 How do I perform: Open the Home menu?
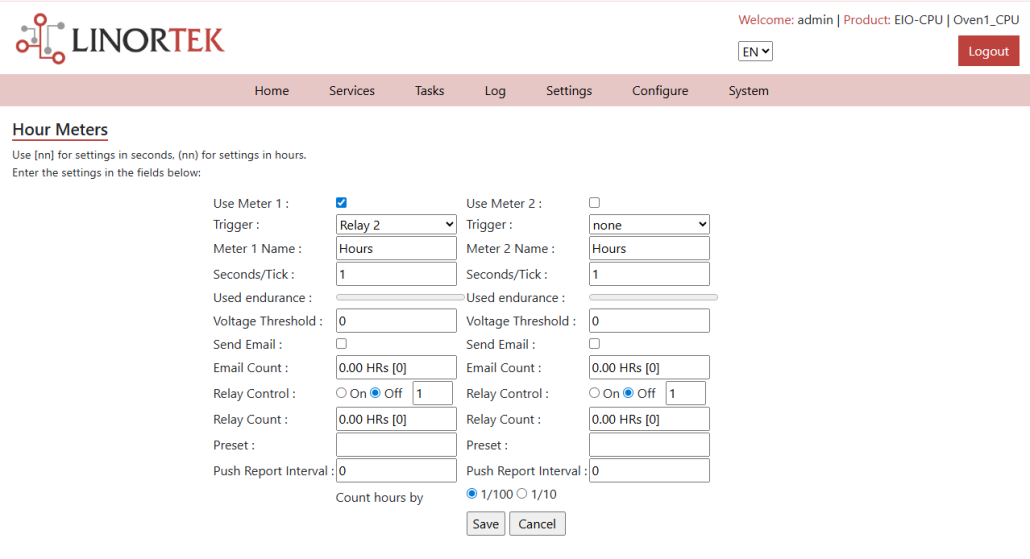pyautogui.click(x=271, y=91)
